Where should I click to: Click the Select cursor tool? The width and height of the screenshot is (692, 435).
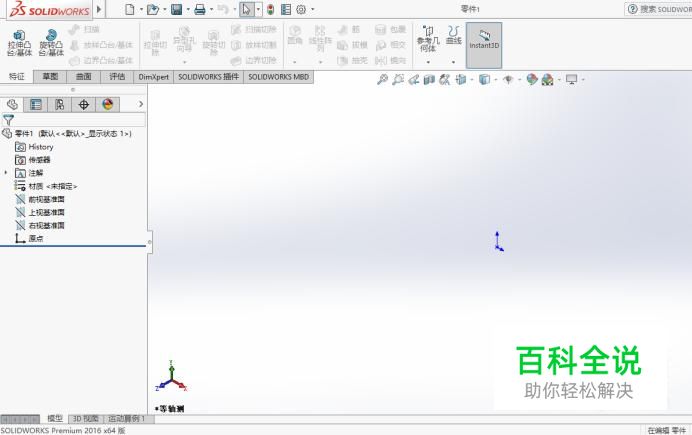246,9
